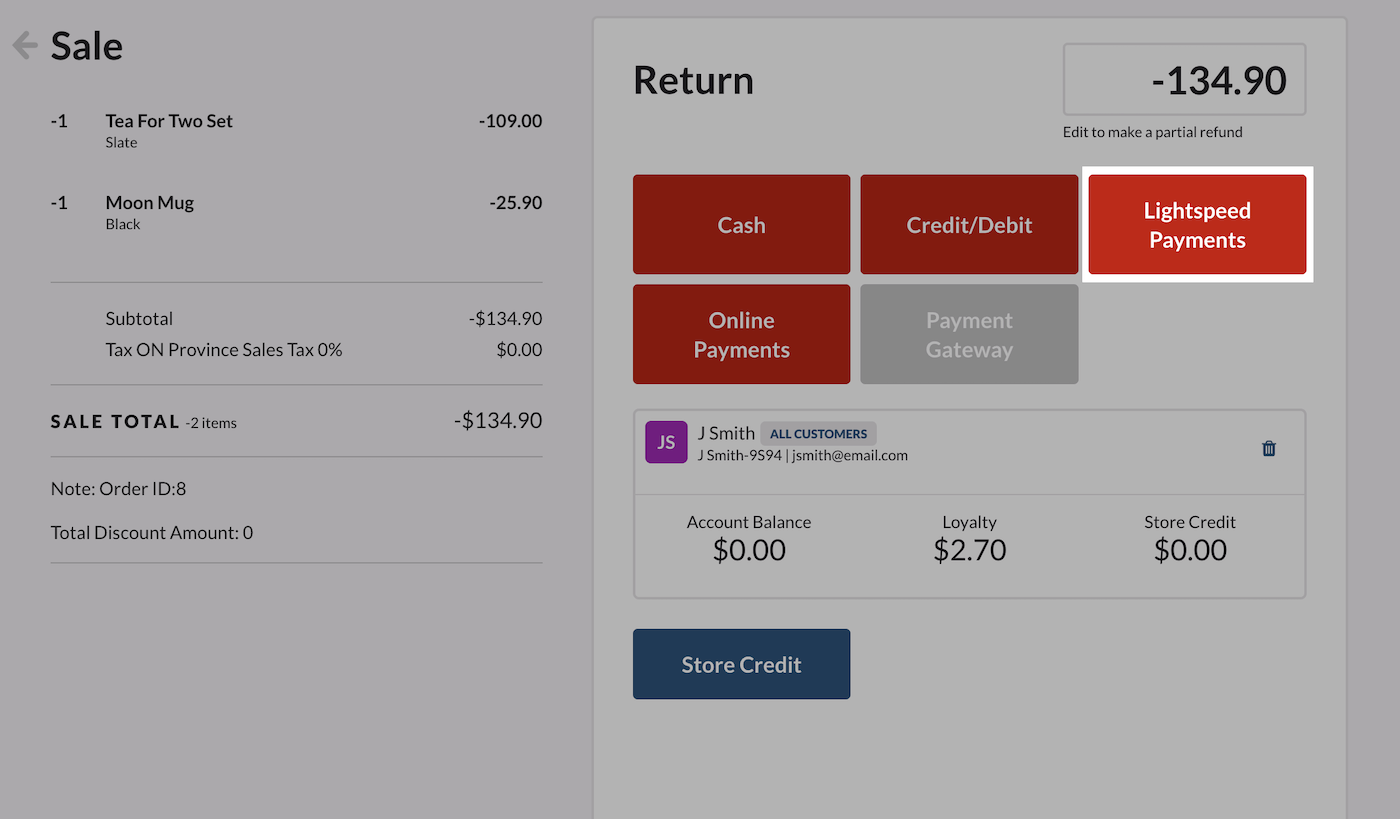Click the Loyalty balance of $2.70
This screenshot has height=819, width=1400.
coord(969,550)
